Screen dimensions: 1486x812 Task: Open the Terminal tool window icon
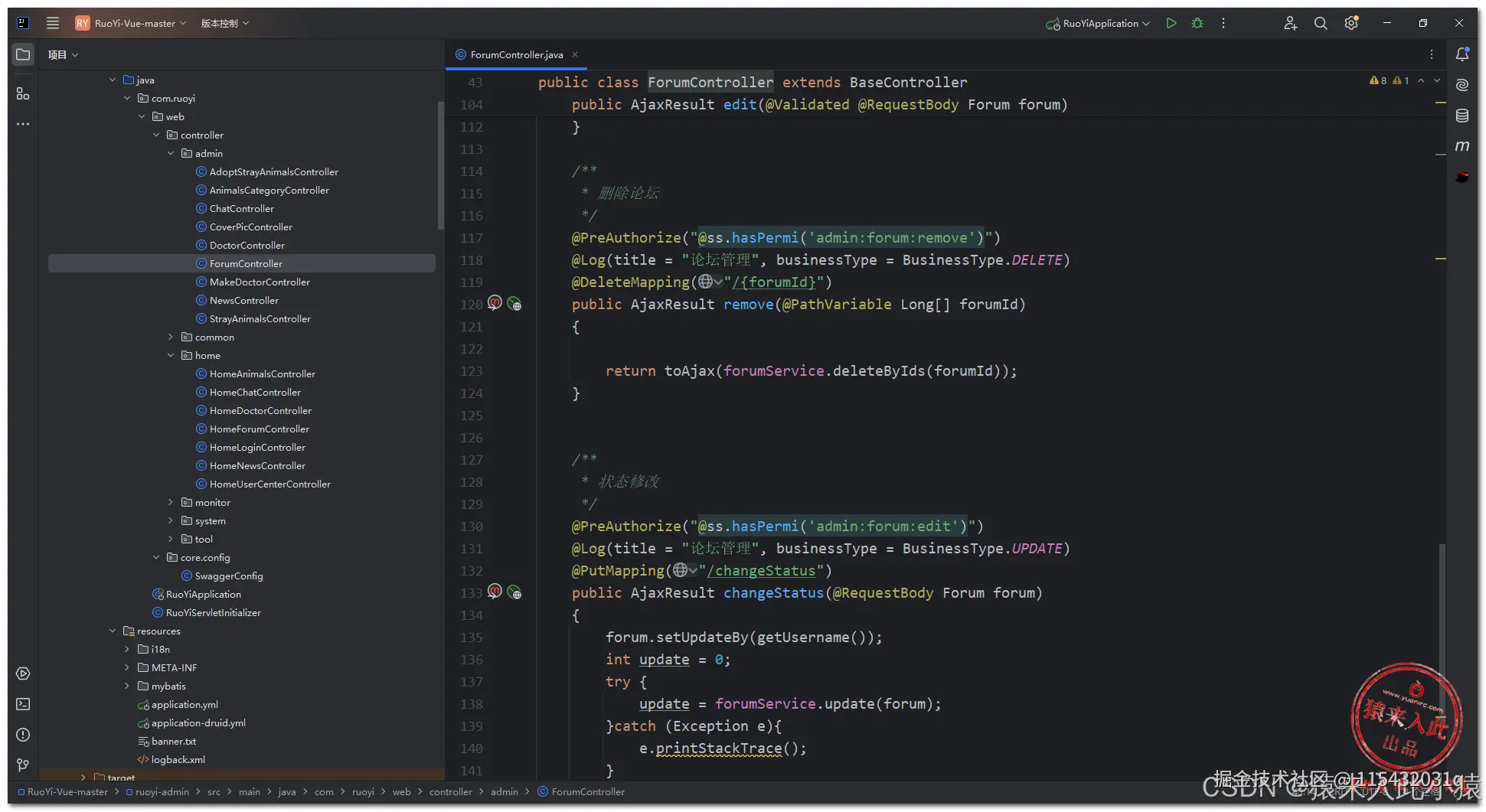pyautogui.click(x=23, y=704)
